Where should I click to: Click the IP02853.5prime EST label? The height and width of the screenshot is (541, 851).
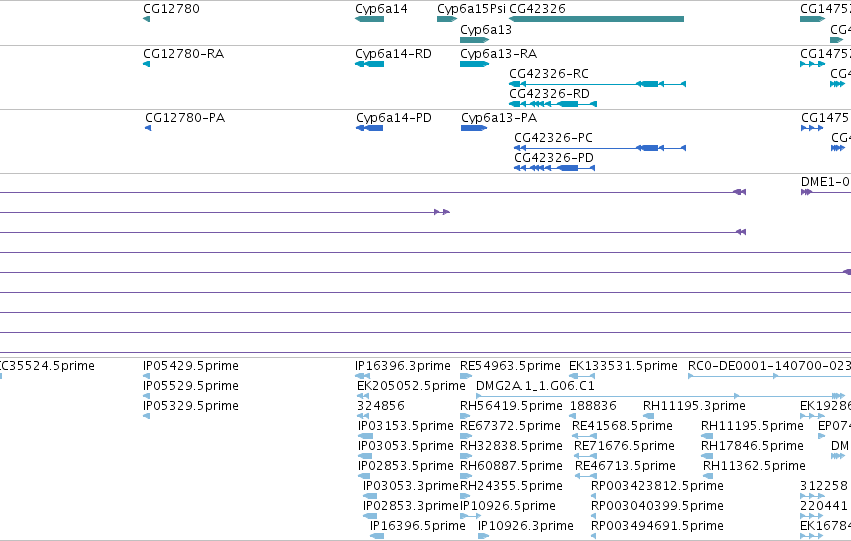[405, 467]
